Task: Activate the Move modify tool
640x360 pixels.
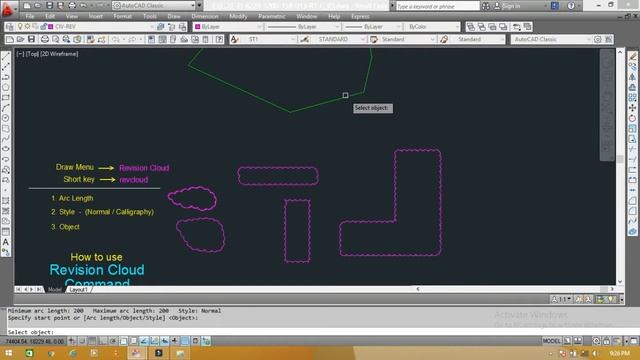Action: tap(632, 108)
